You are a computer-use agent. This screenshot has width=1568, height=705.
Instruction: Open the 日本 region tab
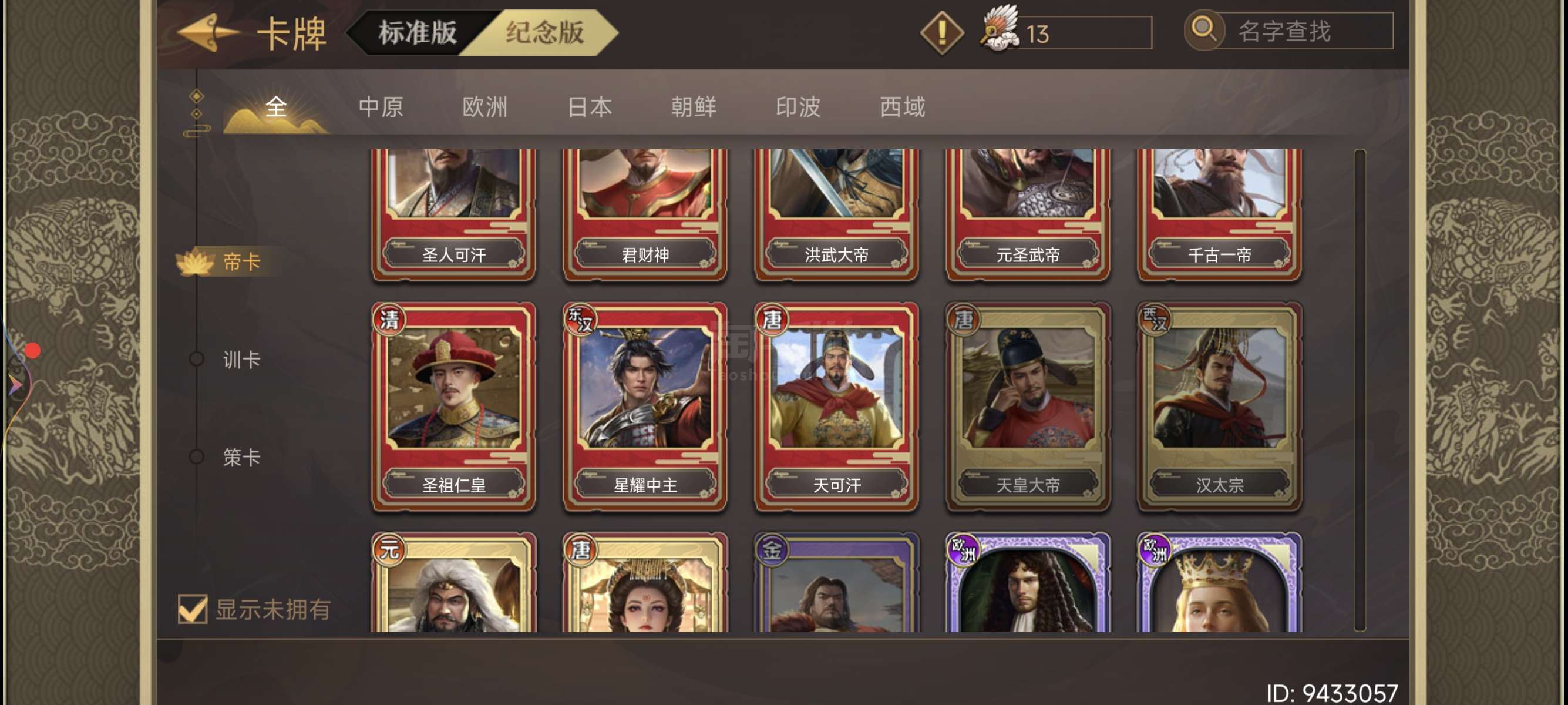point(589,107)
